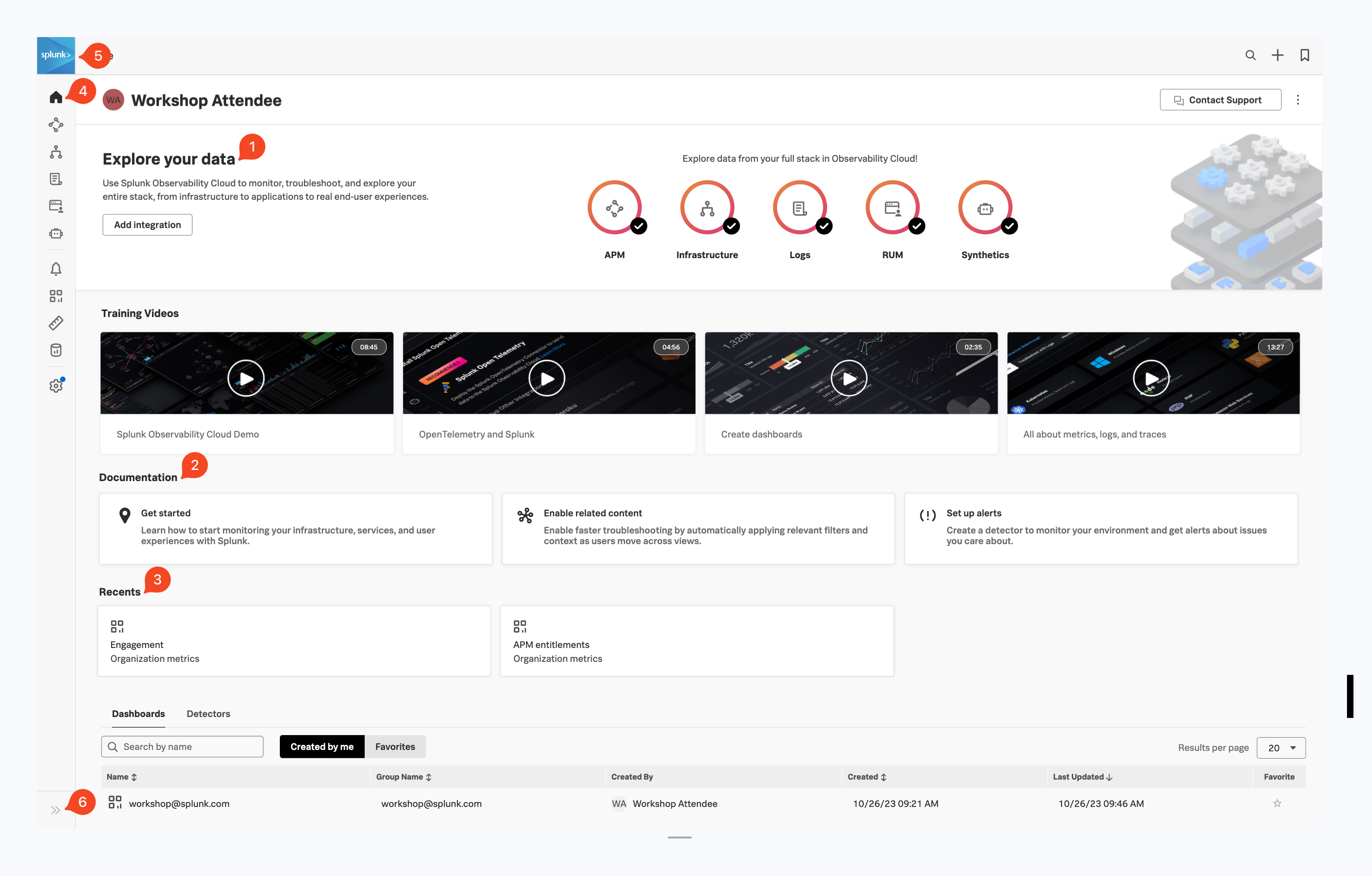Open Infrastructure from the left navigation
1372x876 pixels.
click(x=56, y=152)
